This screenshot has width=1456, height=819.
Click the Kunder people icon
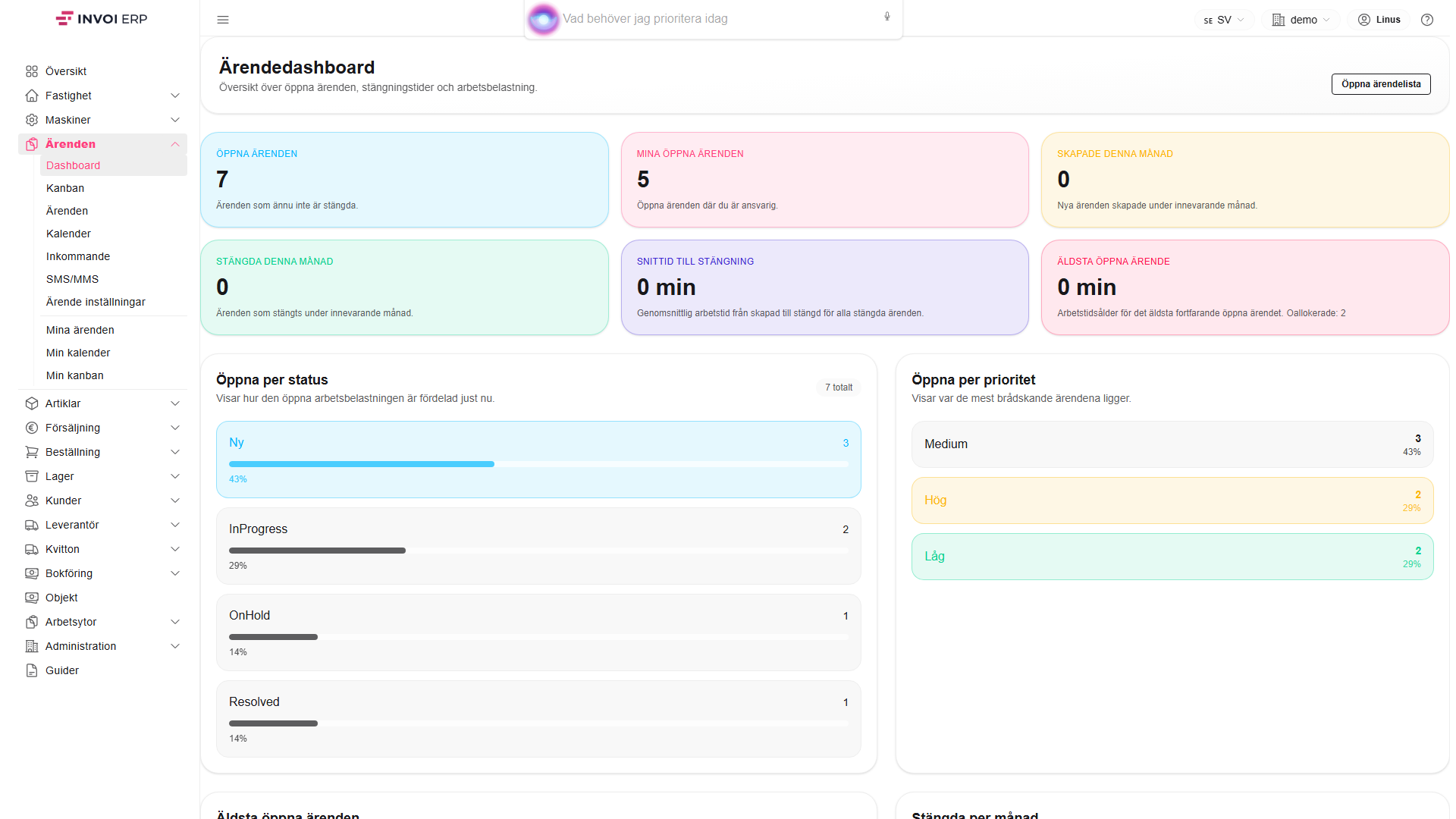point(32,500)
